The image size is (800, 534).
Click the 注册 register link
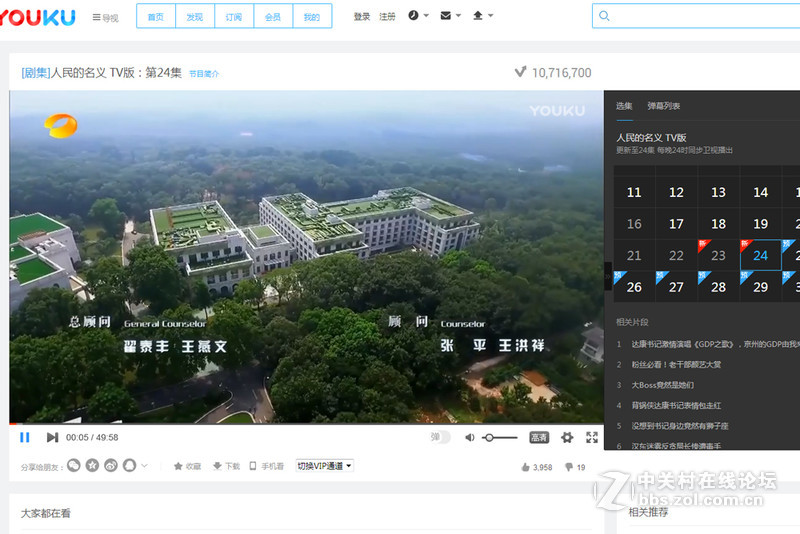click(387, 16)
